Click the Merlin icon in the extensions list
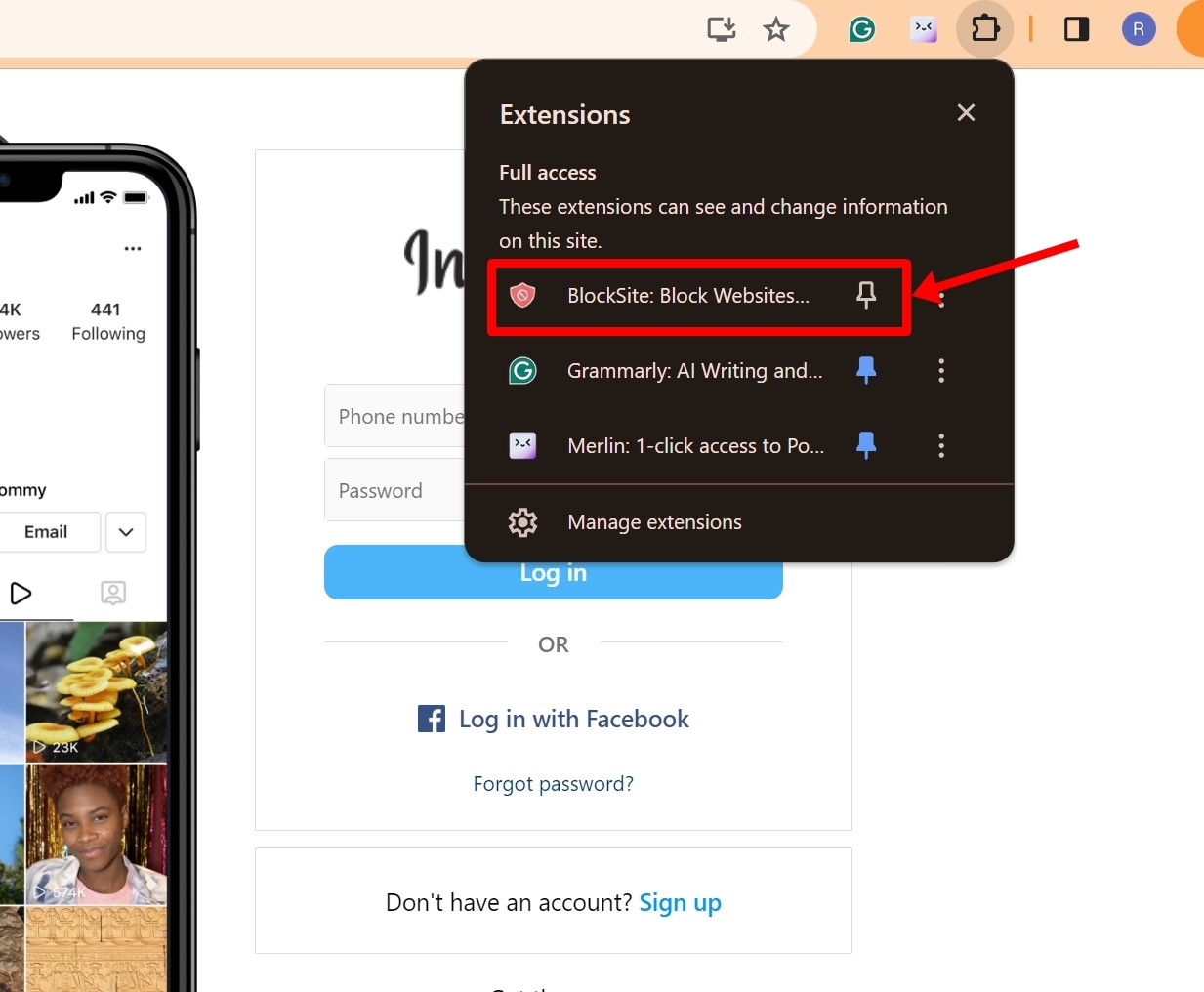 tap(523, 446)
